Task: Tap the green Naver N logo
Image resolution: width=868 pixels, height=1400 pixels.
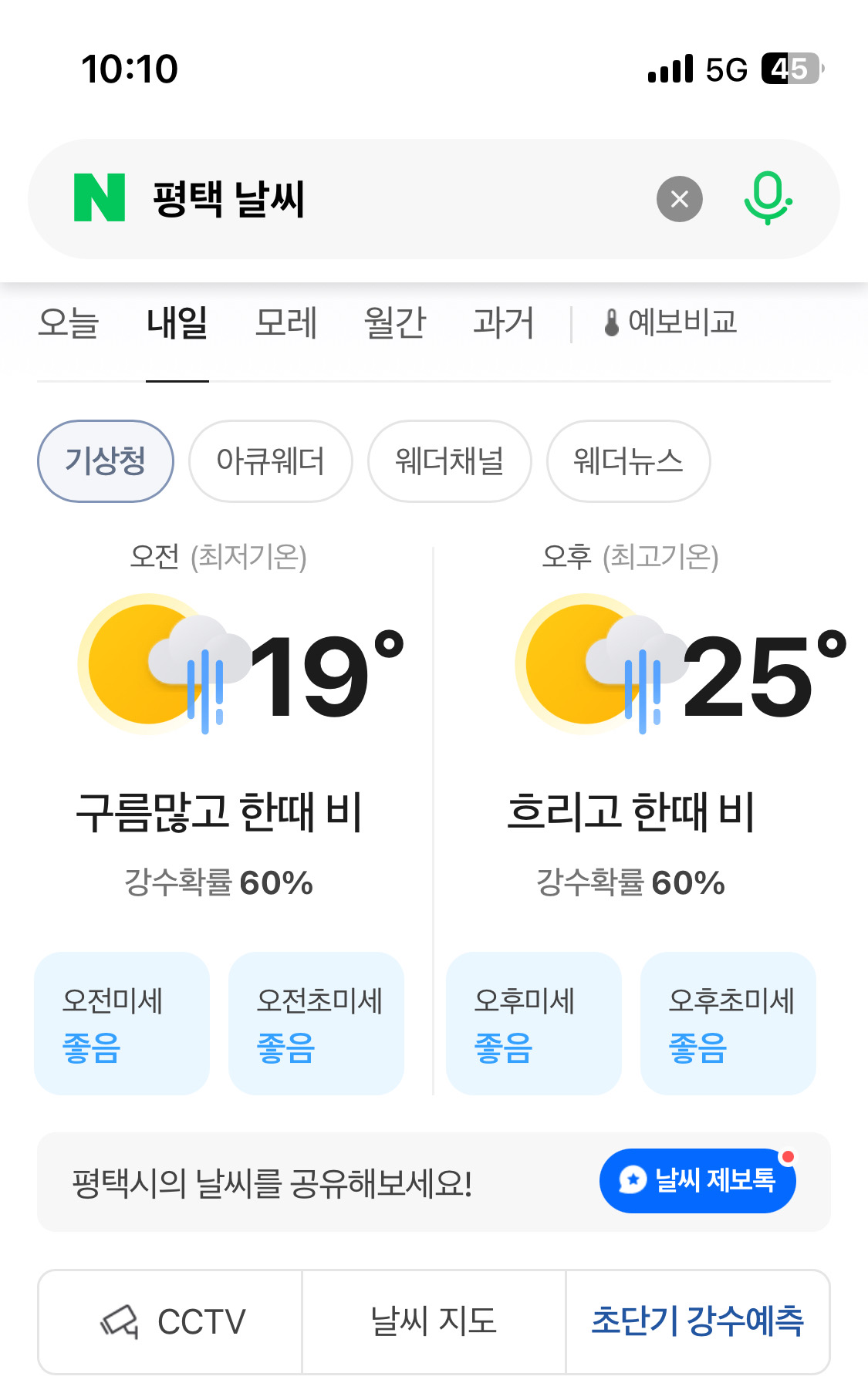Action: click(100, 198)
